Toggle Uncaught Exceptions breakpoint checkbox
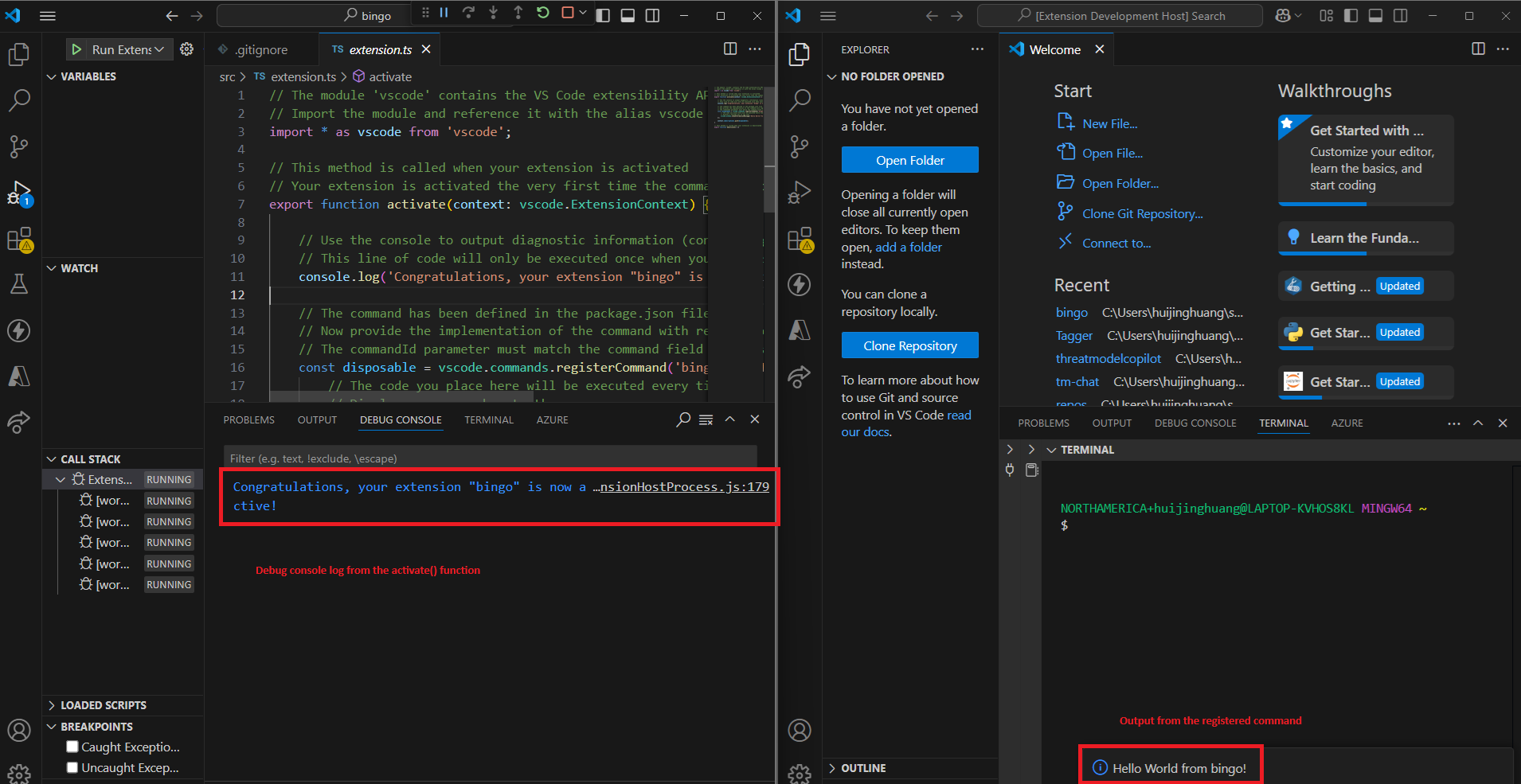The width and height of the screenshot is (1521, 784). pos(72,767)
